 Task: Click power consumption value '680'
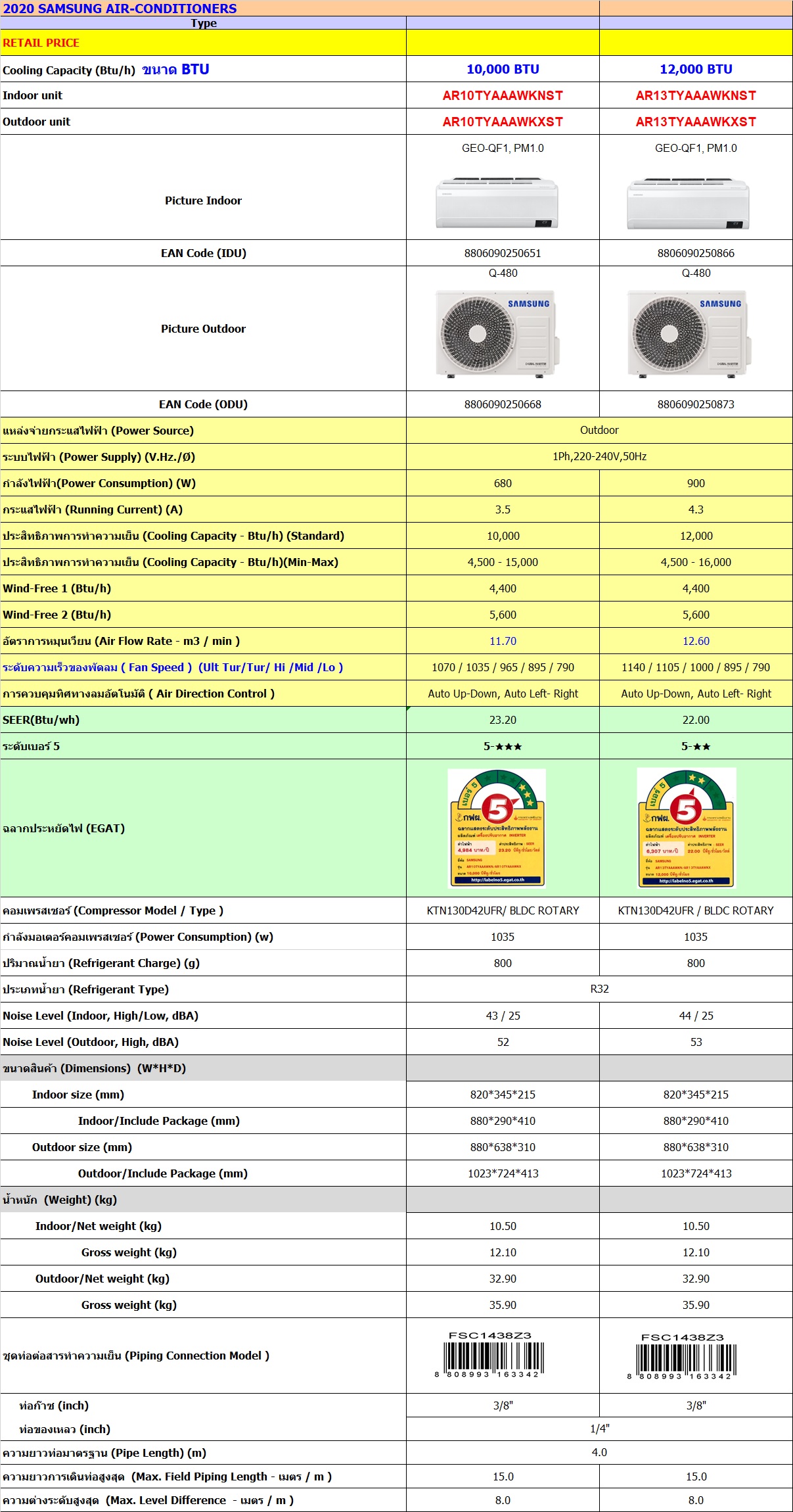(x=503, y=483)
